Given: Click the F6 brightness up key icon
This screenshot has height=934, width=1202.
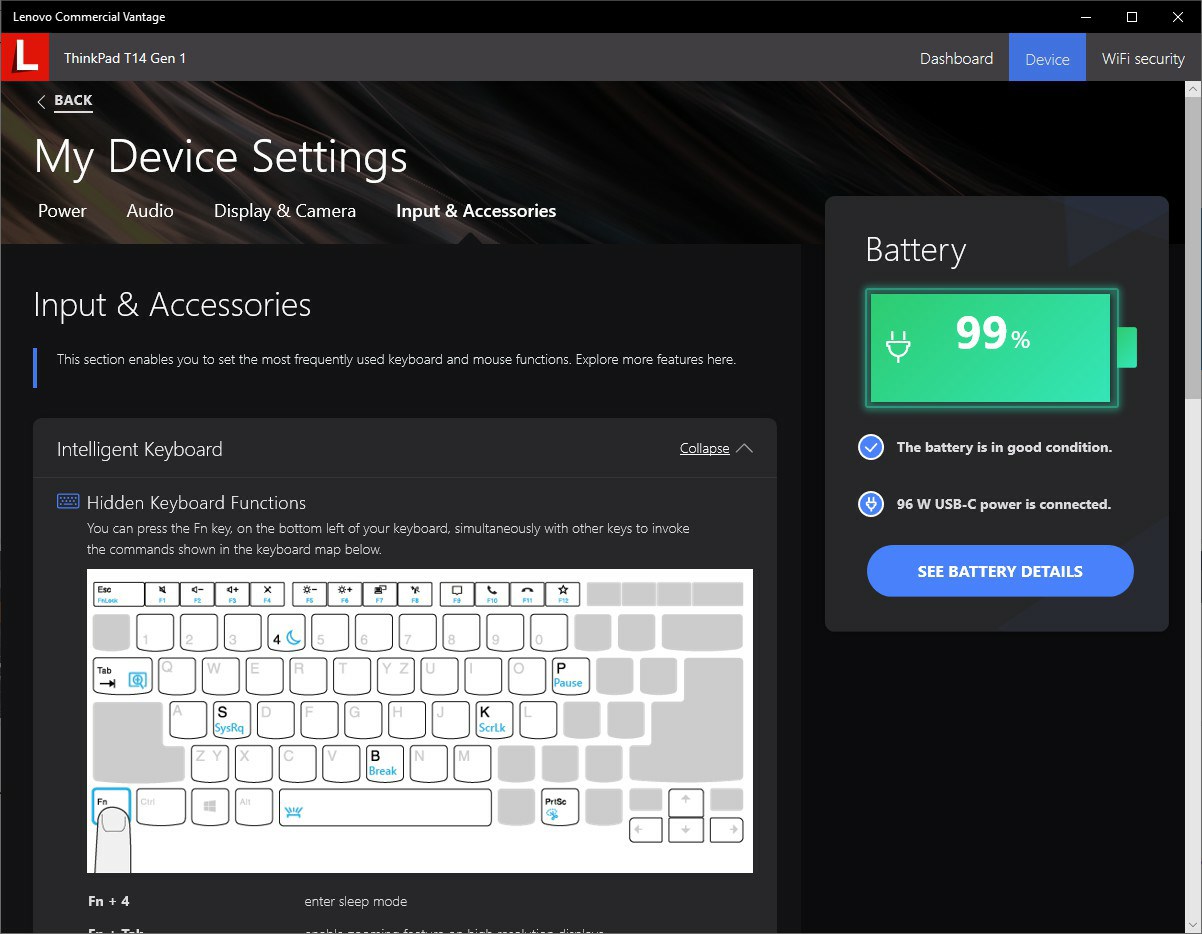Looking at the screenshot, I should point(344,594).
